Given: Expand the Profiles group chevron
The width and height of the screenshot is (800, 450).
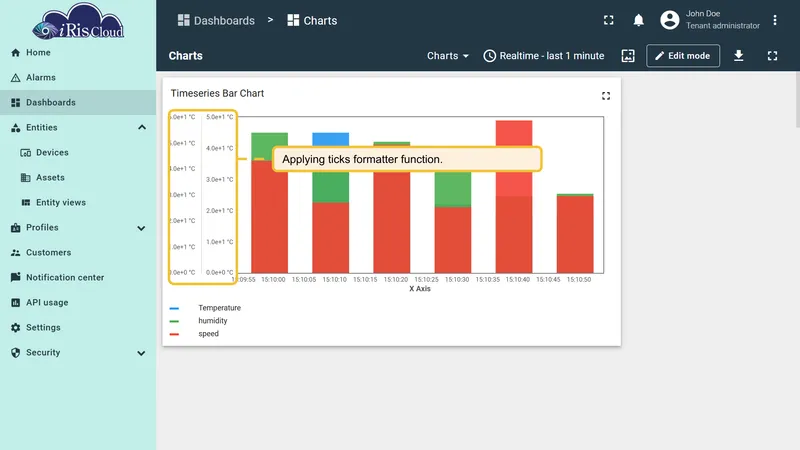Looking at the screenshot, I should 141,228.
